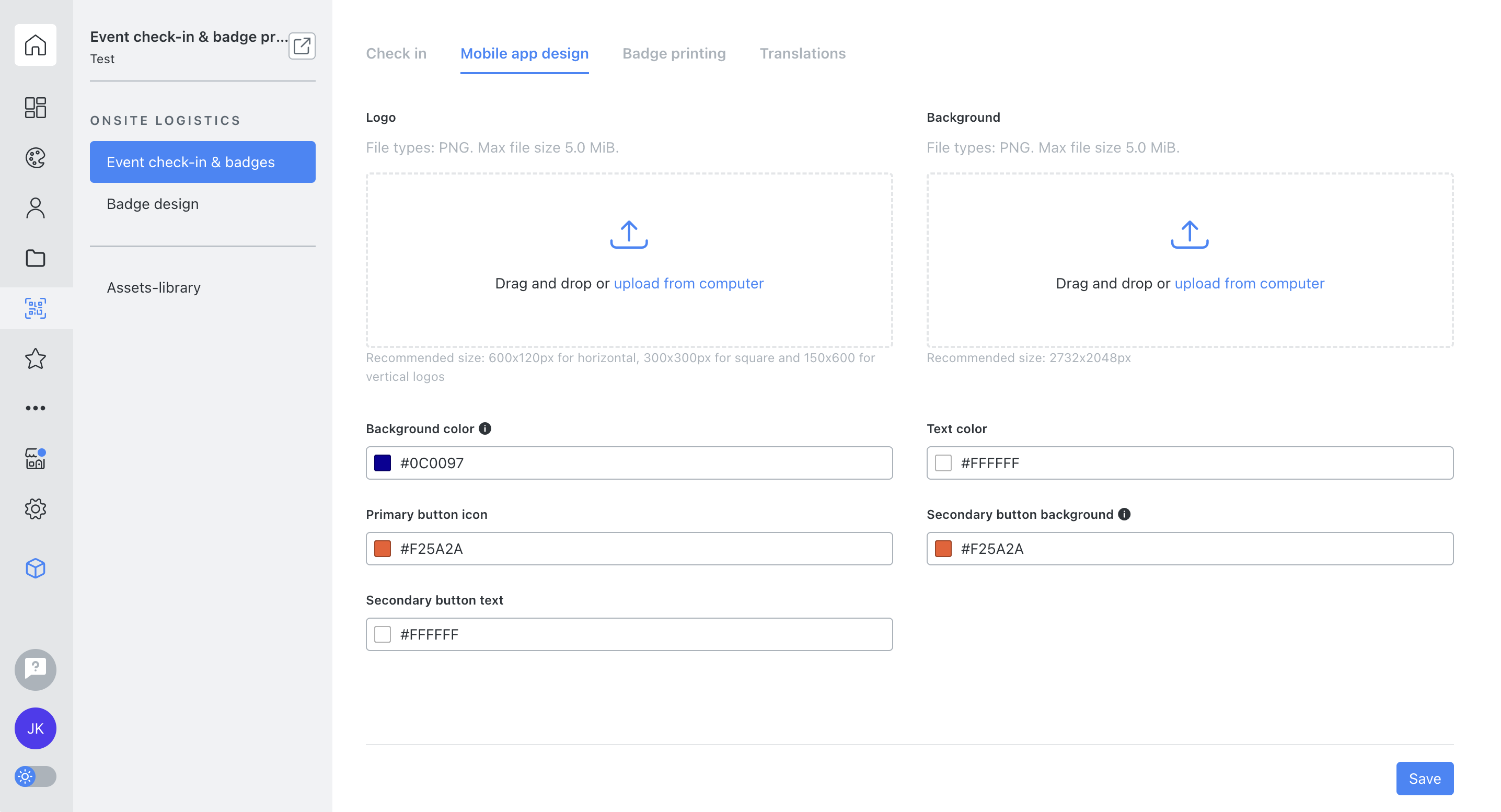Click the marketplace store icon
Viewport: 1501px width, 812px height.
(36, 459)
